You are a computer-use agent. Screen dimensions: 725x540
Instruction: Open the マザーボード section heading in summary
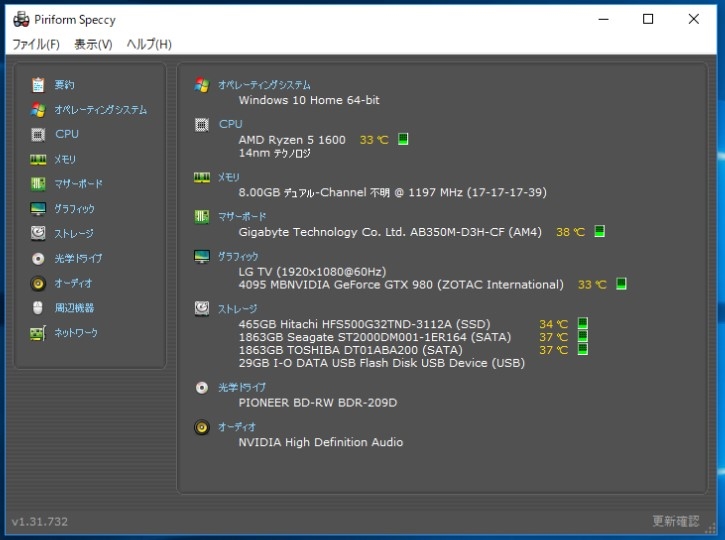(242, 216)
